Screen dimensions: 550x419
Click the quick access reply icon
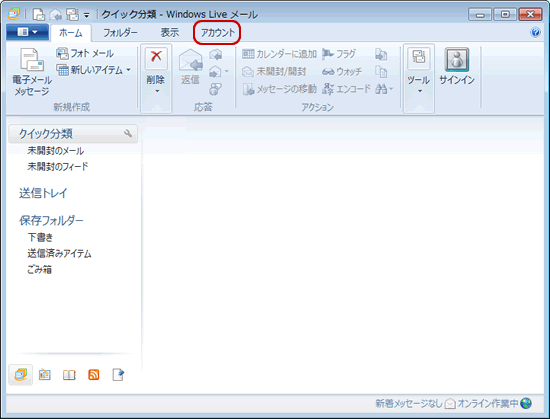(x=56, y=14)
